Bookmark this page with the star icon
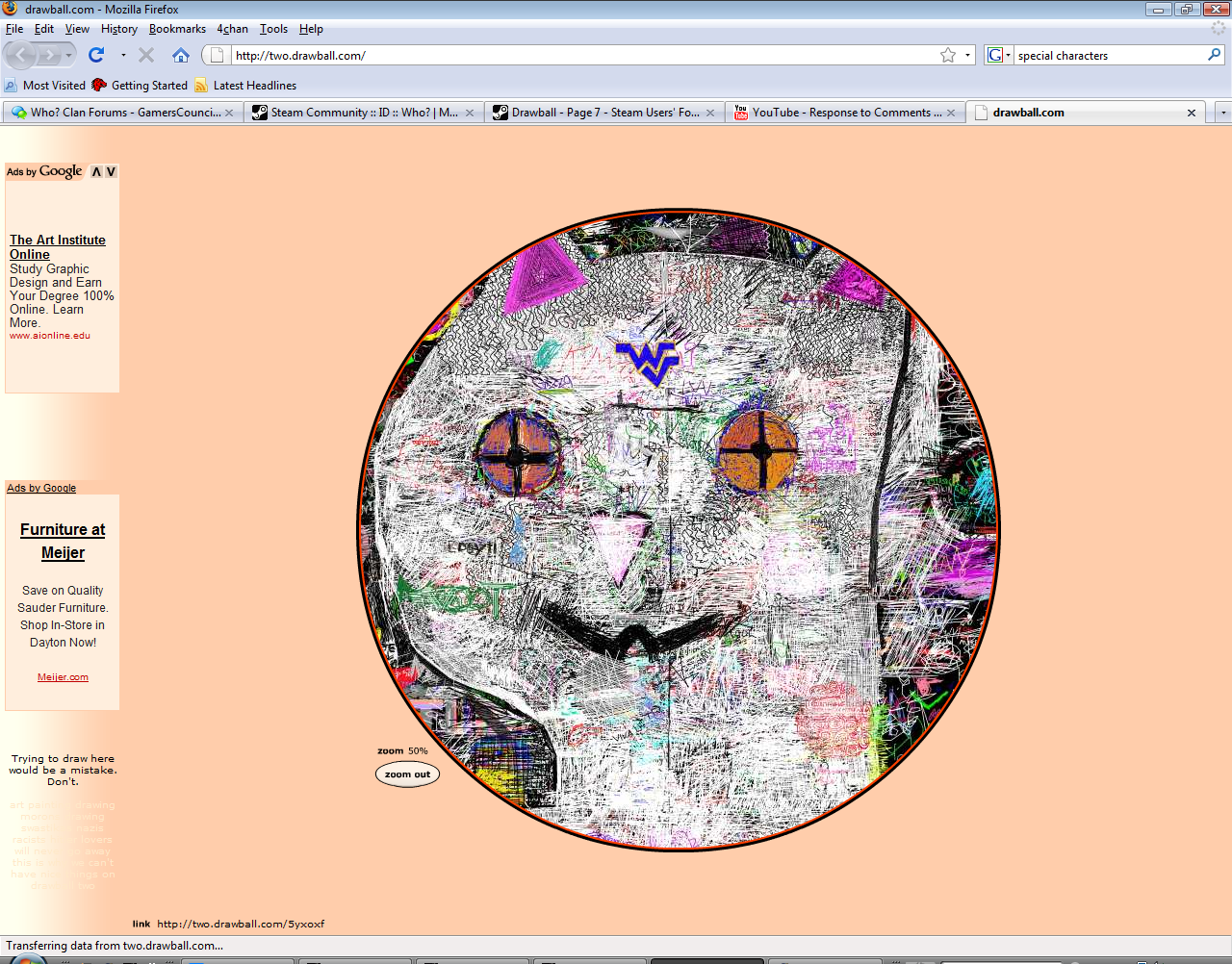Viewport: 1232px width, 964px height. tap(948, 55)
